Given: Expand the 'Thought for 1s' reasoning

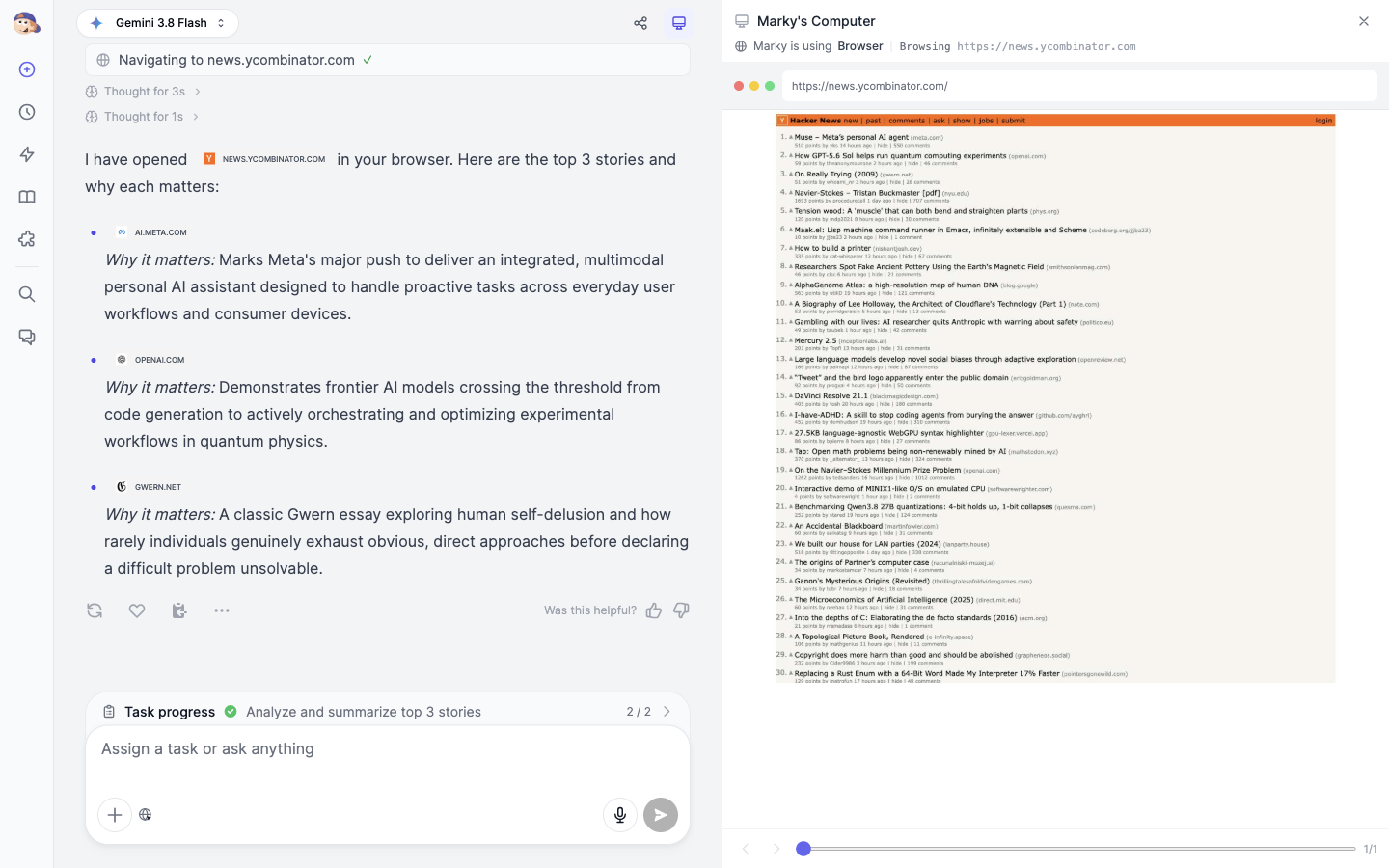Looking at the screenshot, I should click(x=142, y=117).
